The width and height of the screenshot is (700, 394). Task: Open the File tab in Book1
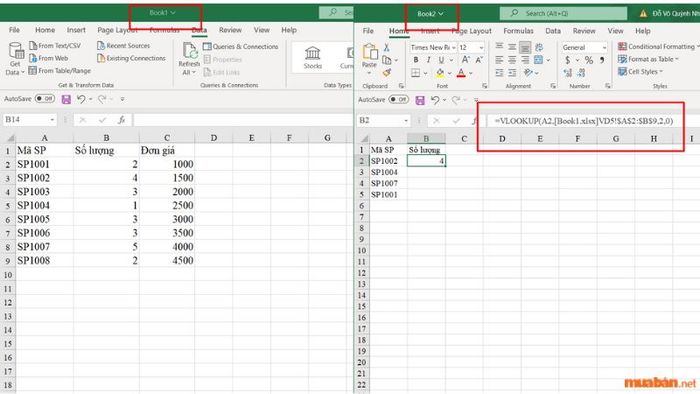pyautogui.click(x=14, y=30)
